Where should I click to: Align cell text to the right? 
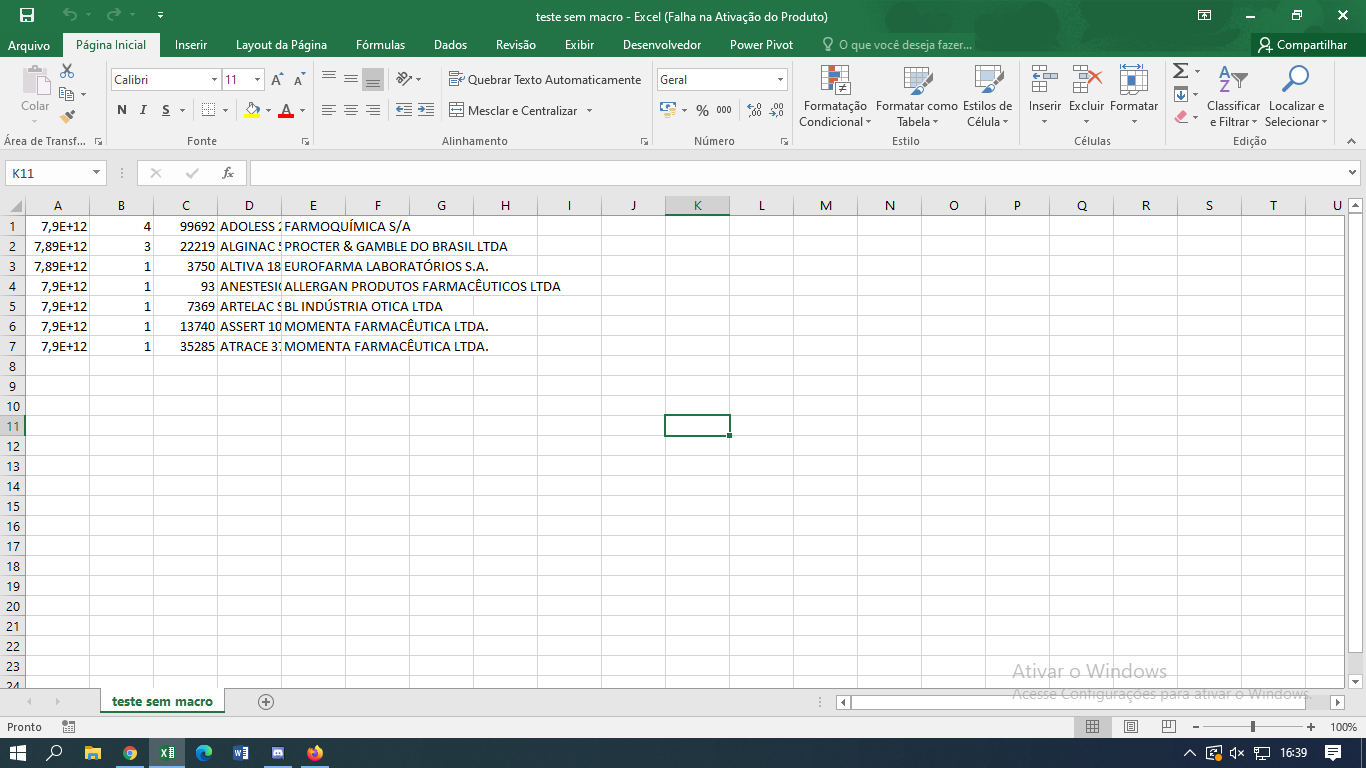tap(373, 110)
